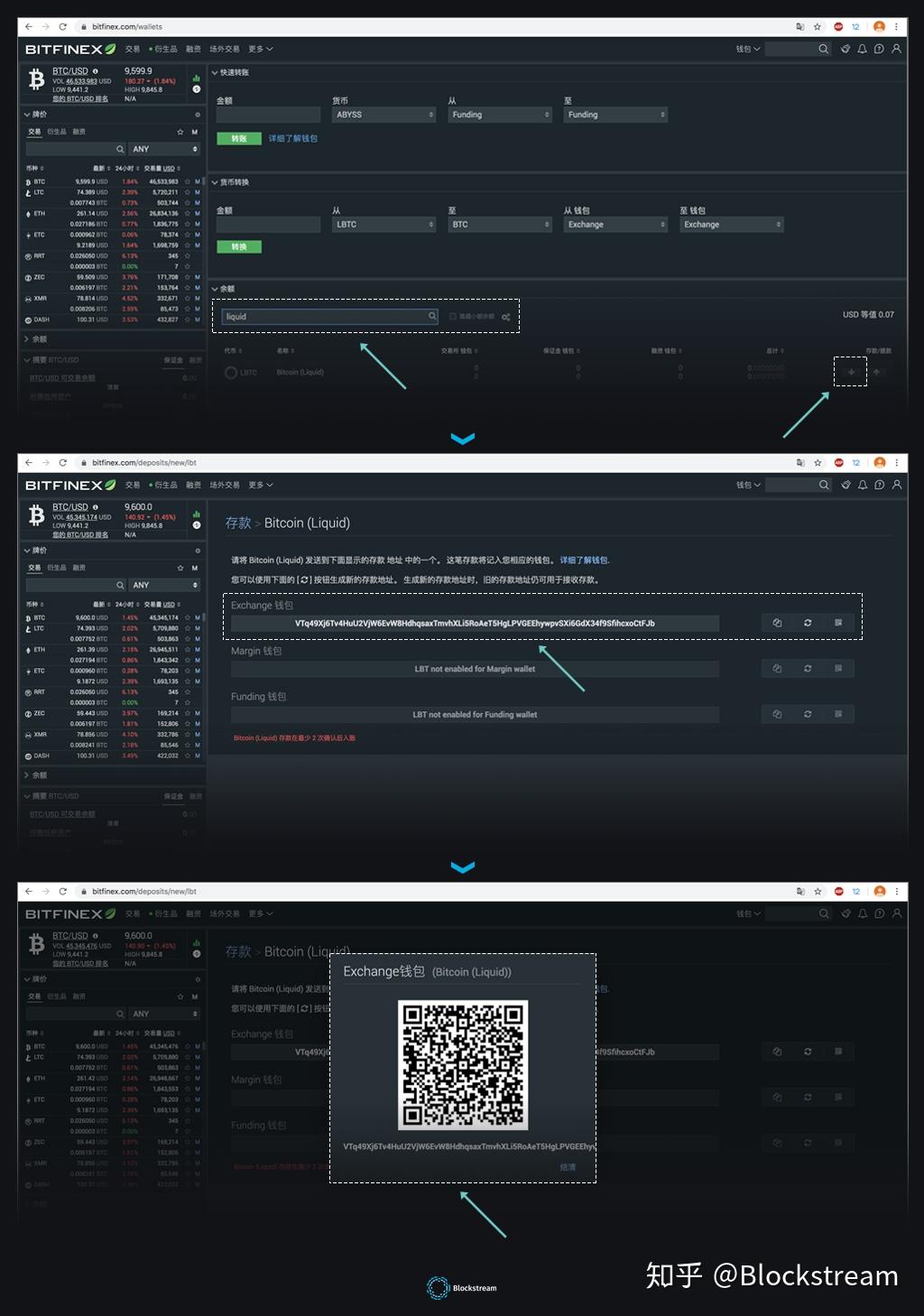
Task: Toggle favorite star for LTC row, wallets page
Action: coord(187,192)
